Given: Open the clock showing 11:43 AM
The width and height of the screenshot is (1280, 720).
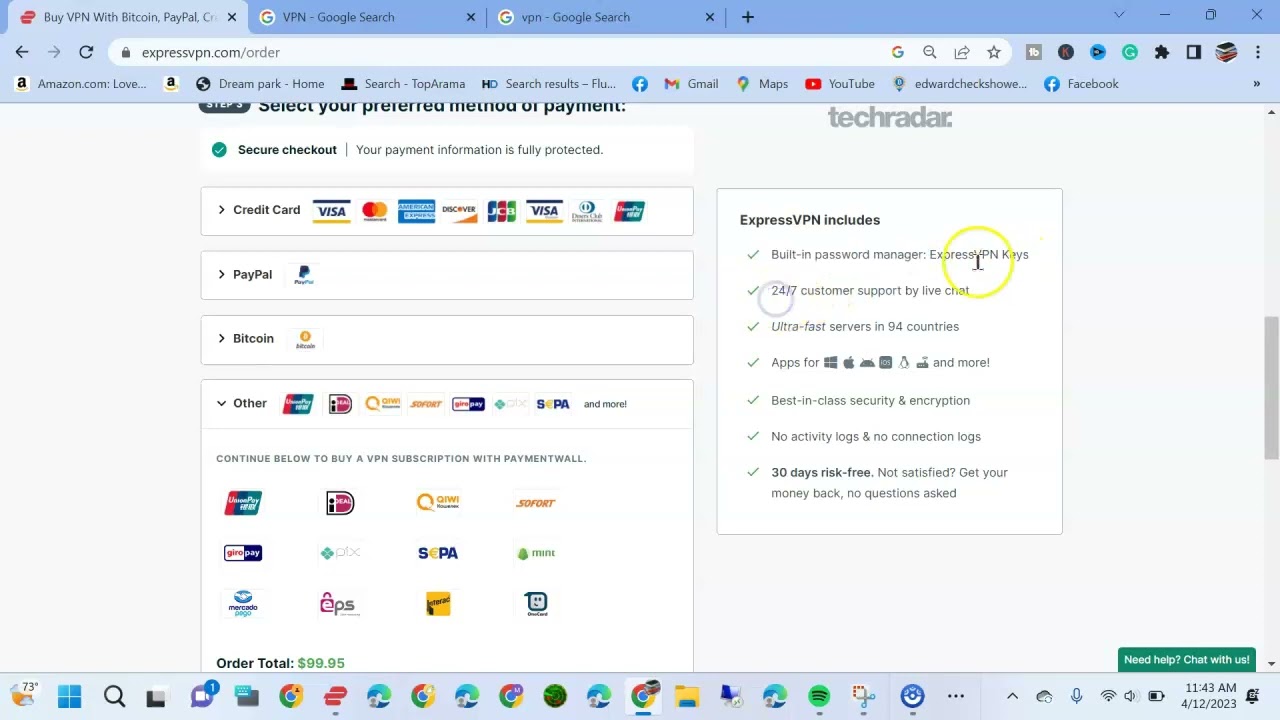Looking at the screenshot, I should (1209, 696).
